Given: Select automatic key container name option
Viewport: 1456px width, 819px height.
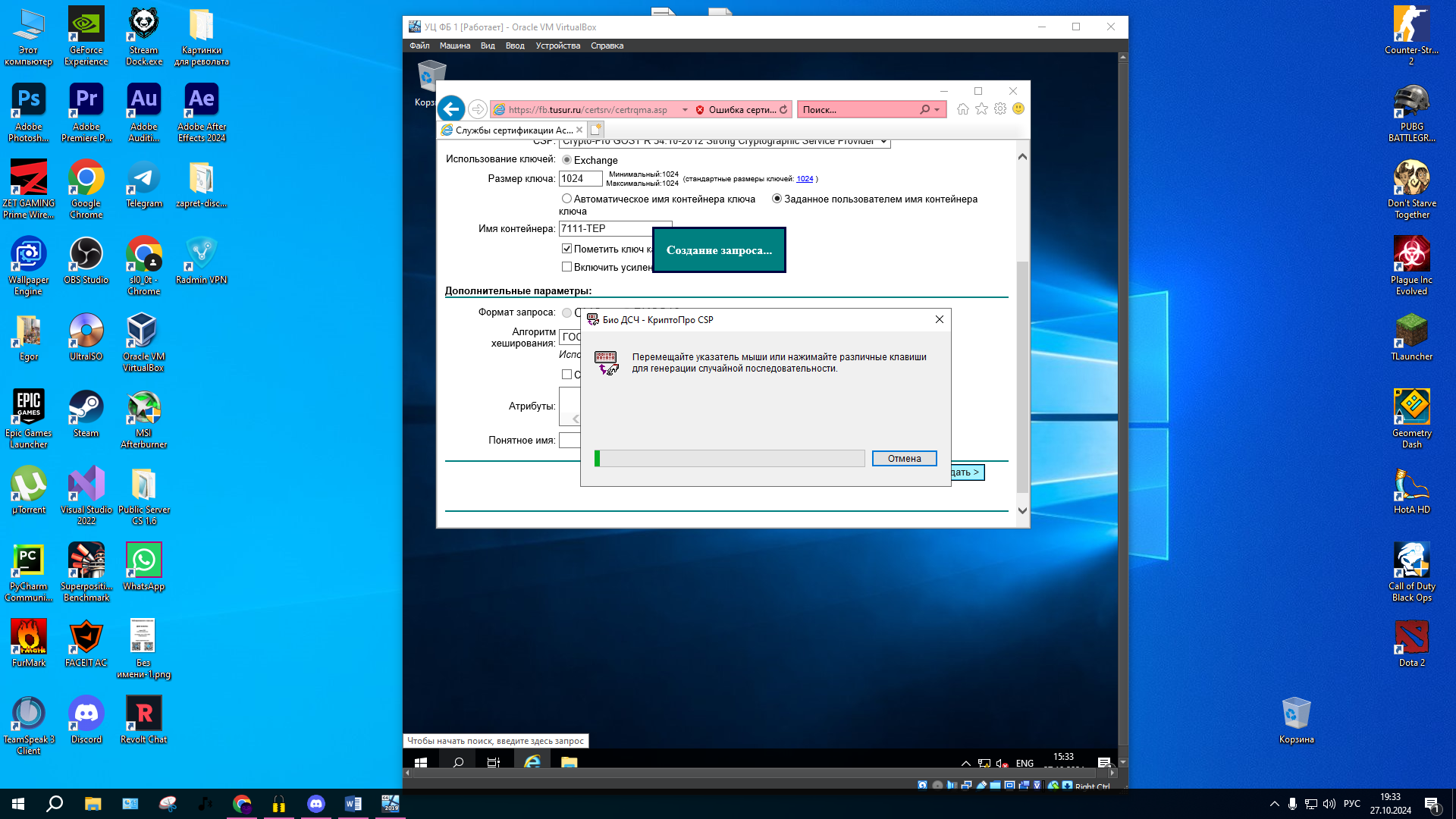Looking at the screenshot, I should pyautogui.click(x=566, y=199).
